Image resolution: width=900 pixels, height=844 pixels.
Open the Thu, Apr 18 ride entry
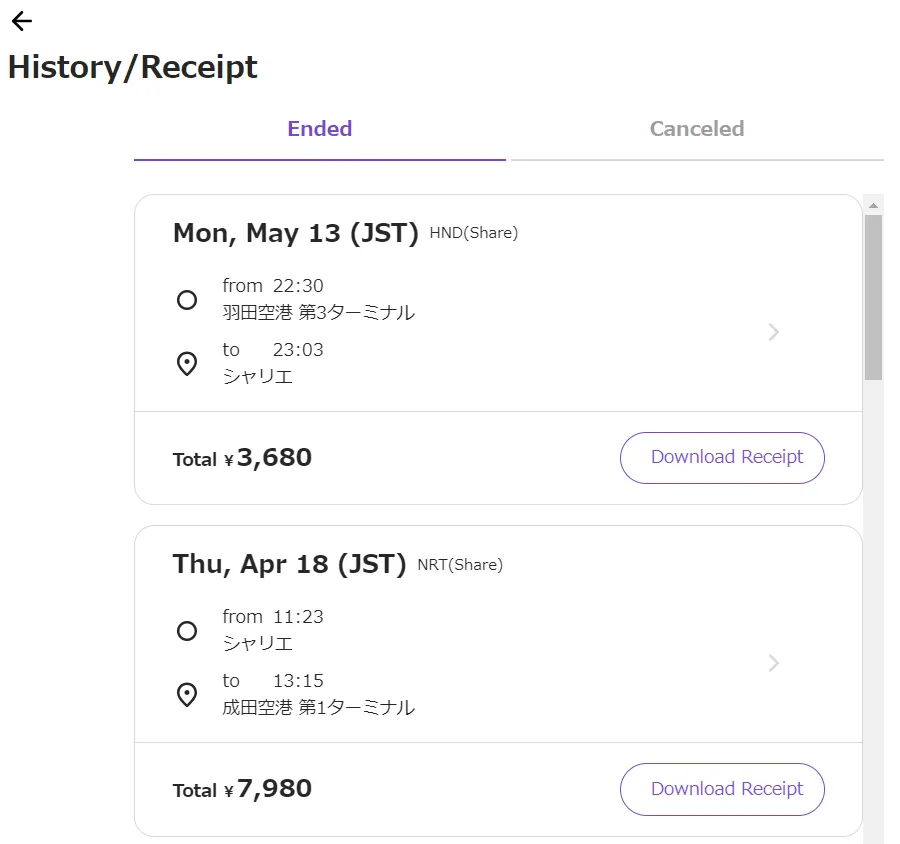coord(289,564)
